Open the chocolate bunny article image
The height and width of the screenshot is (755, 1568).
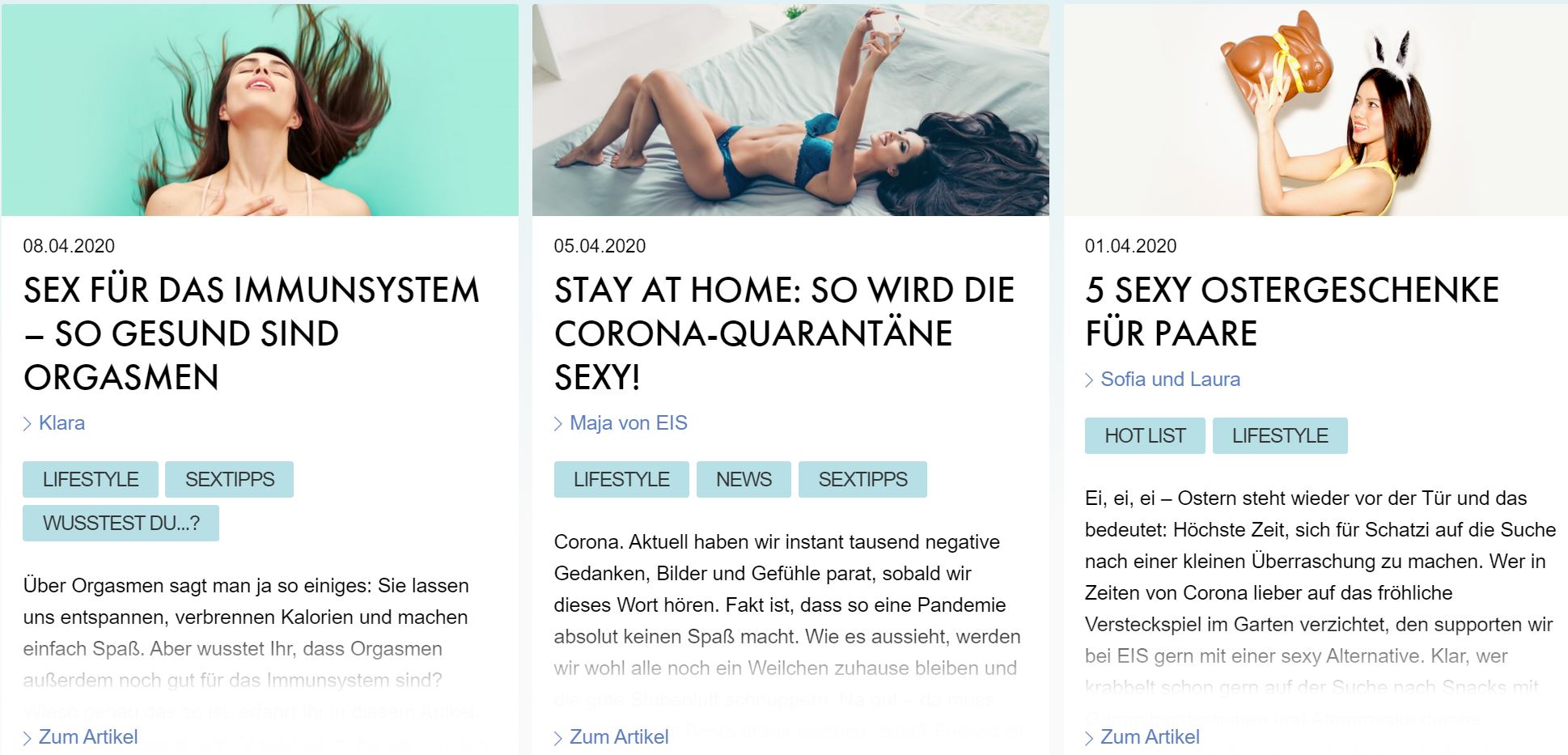coord(1316,110)
